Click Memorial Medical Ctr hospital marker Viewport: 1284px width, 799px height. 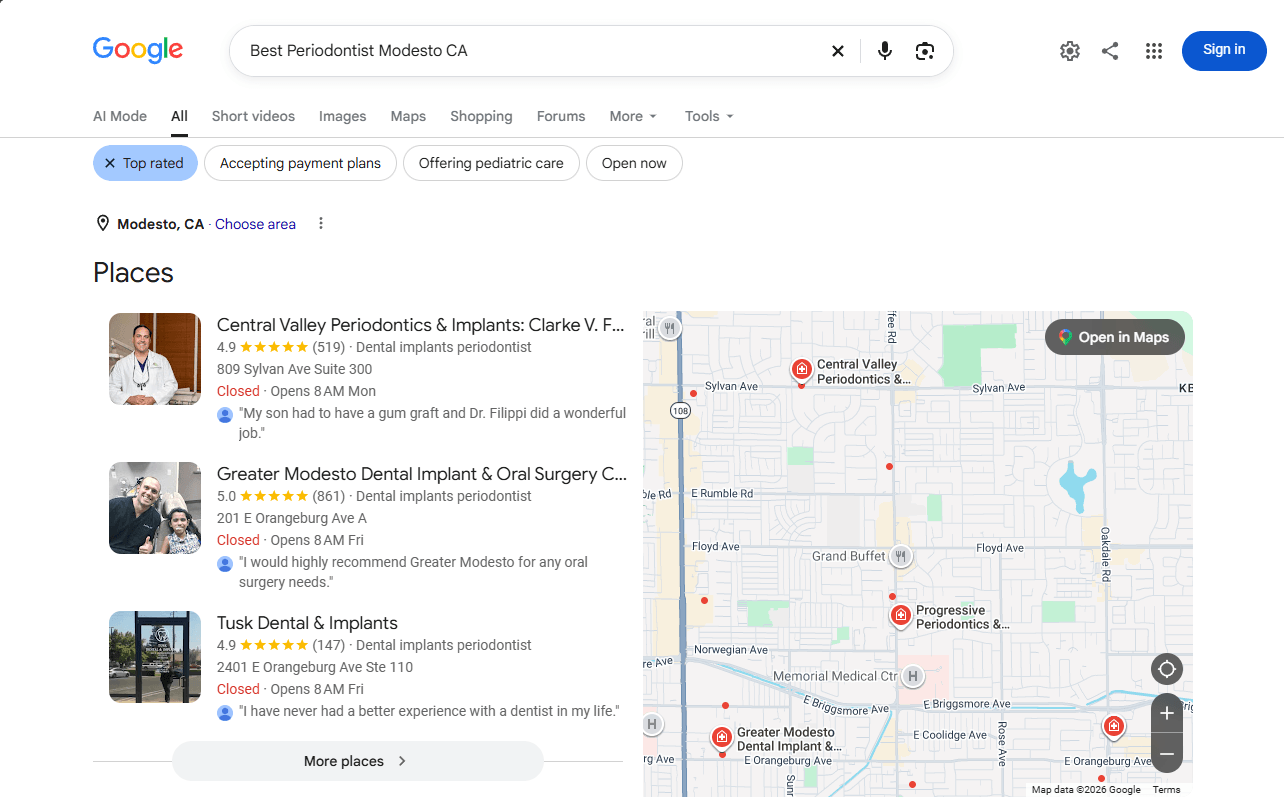coord(911,677)
